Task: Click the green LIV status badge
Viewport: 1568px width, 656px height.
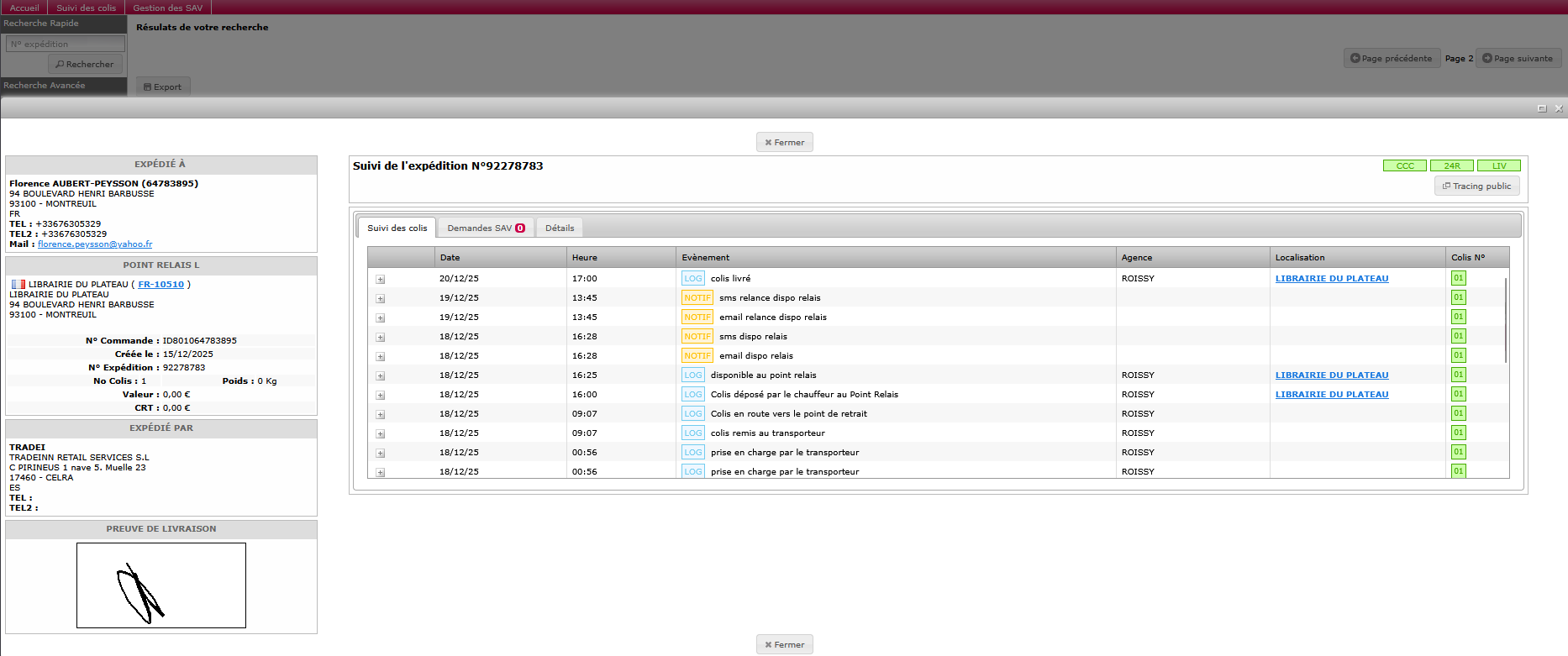Action: pyautogui.click(x=1498, y=166)
